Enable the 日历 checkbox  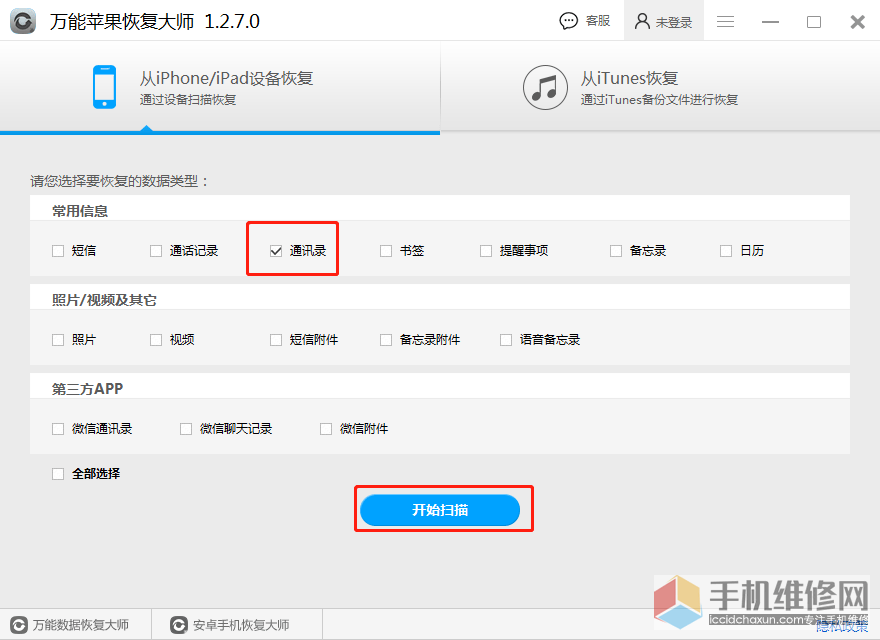click(x=726, y=251)
